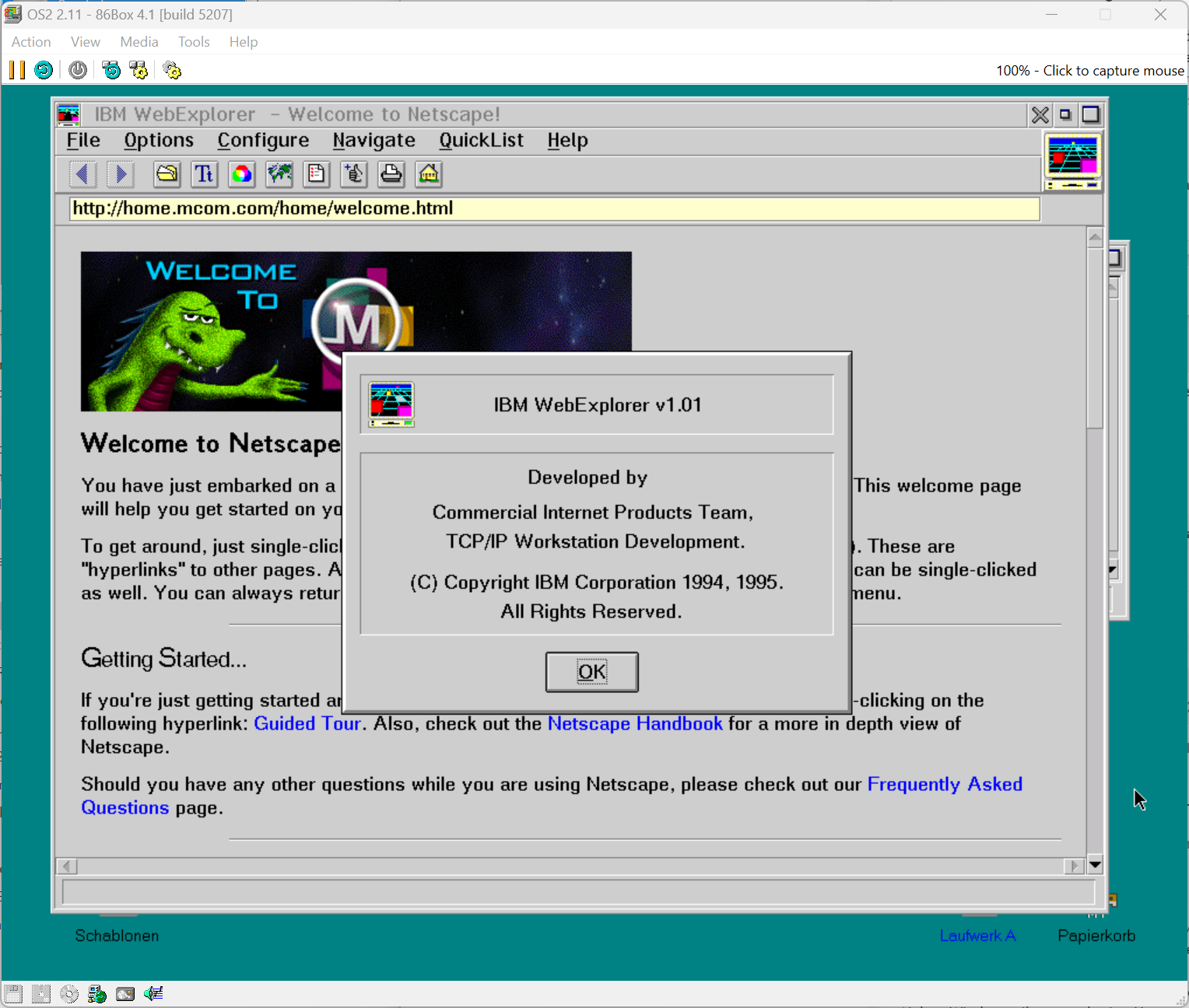This screenshot has width=1189, height=1008.
Task: Hard reset the emulated machine
Action: (x=44, y=70)
